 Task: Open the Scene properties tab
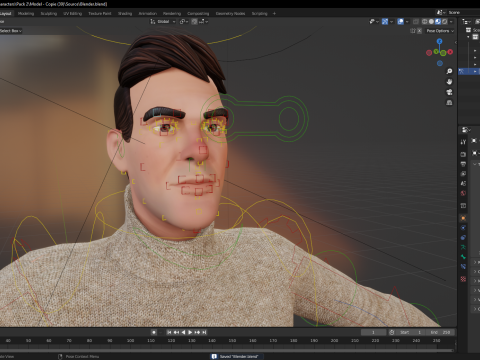[463, 183]
